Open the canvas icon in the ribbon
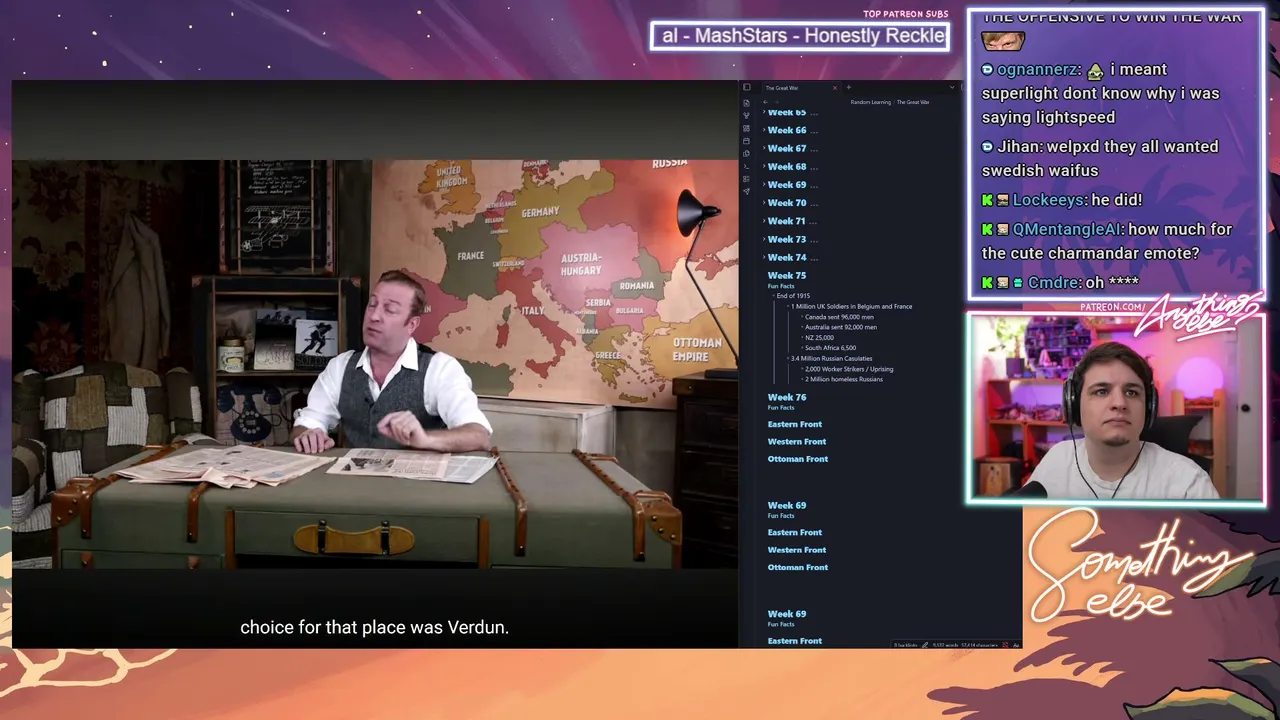 pyautogui.click(x=746, y=129)
